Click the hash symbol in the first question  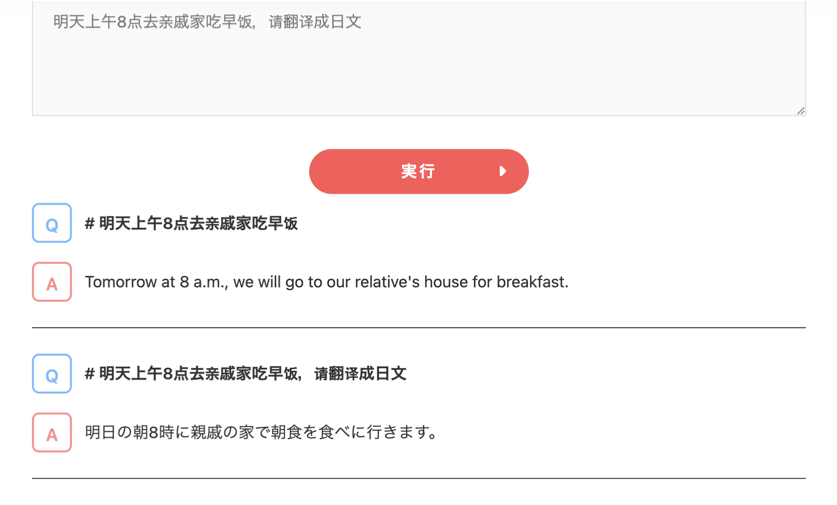(90, 223)
